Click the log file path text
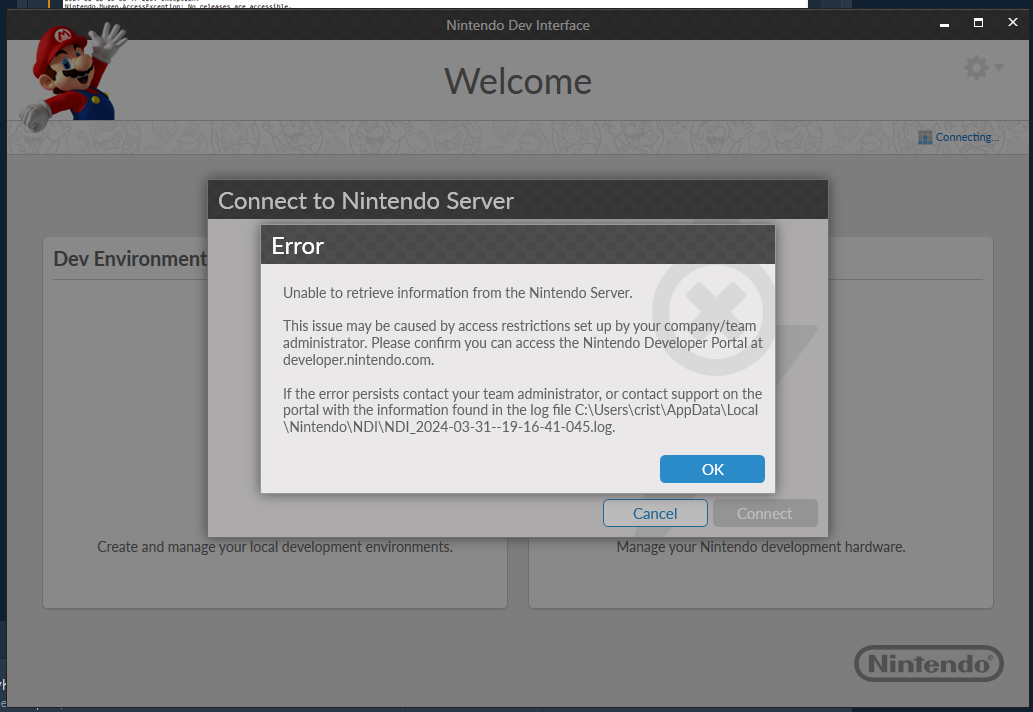The height and width of the screenshot is (712, 1033). (x=520, y=418)
